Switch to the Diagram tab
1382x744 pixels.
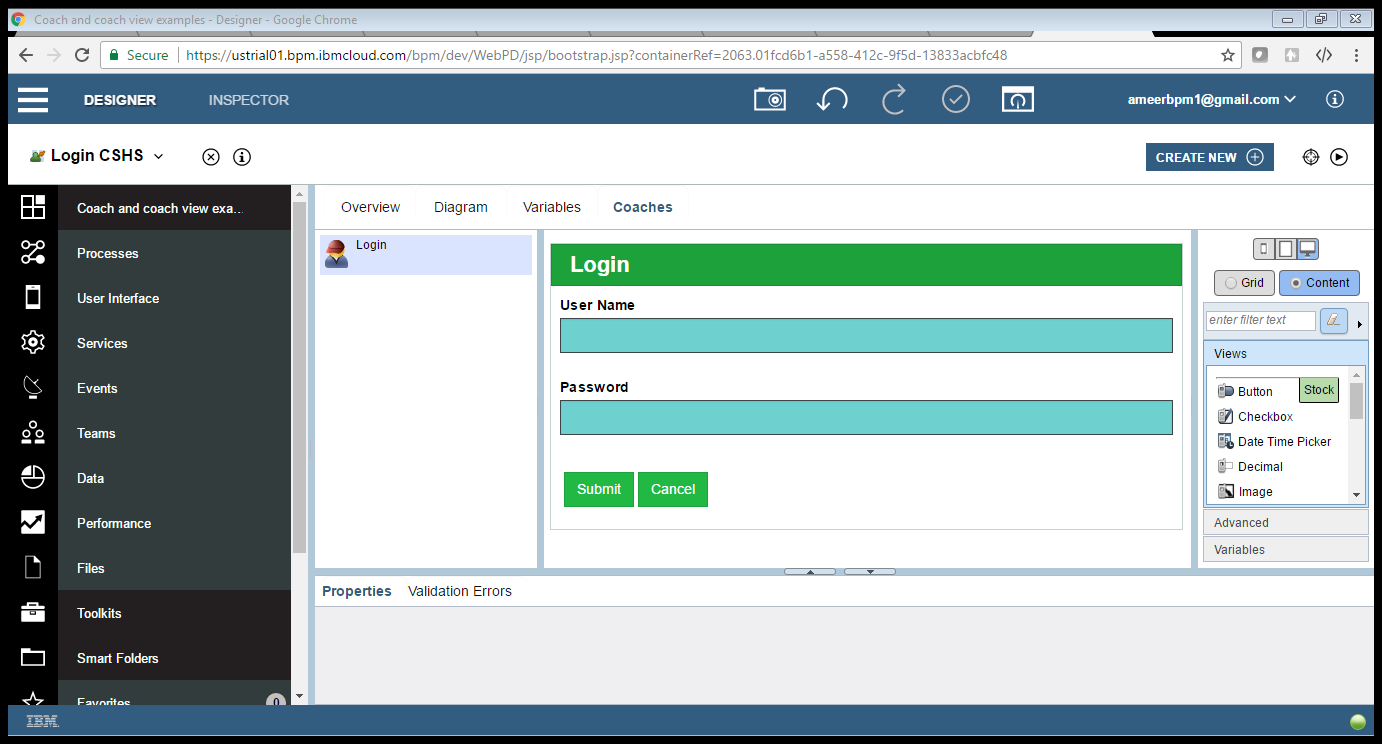(460, 206)
